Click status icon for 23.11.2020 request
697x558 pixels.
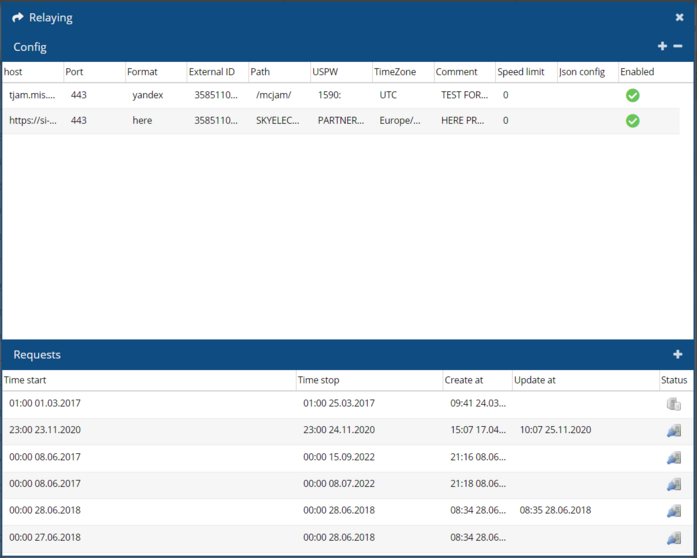[x=674, y=430]
